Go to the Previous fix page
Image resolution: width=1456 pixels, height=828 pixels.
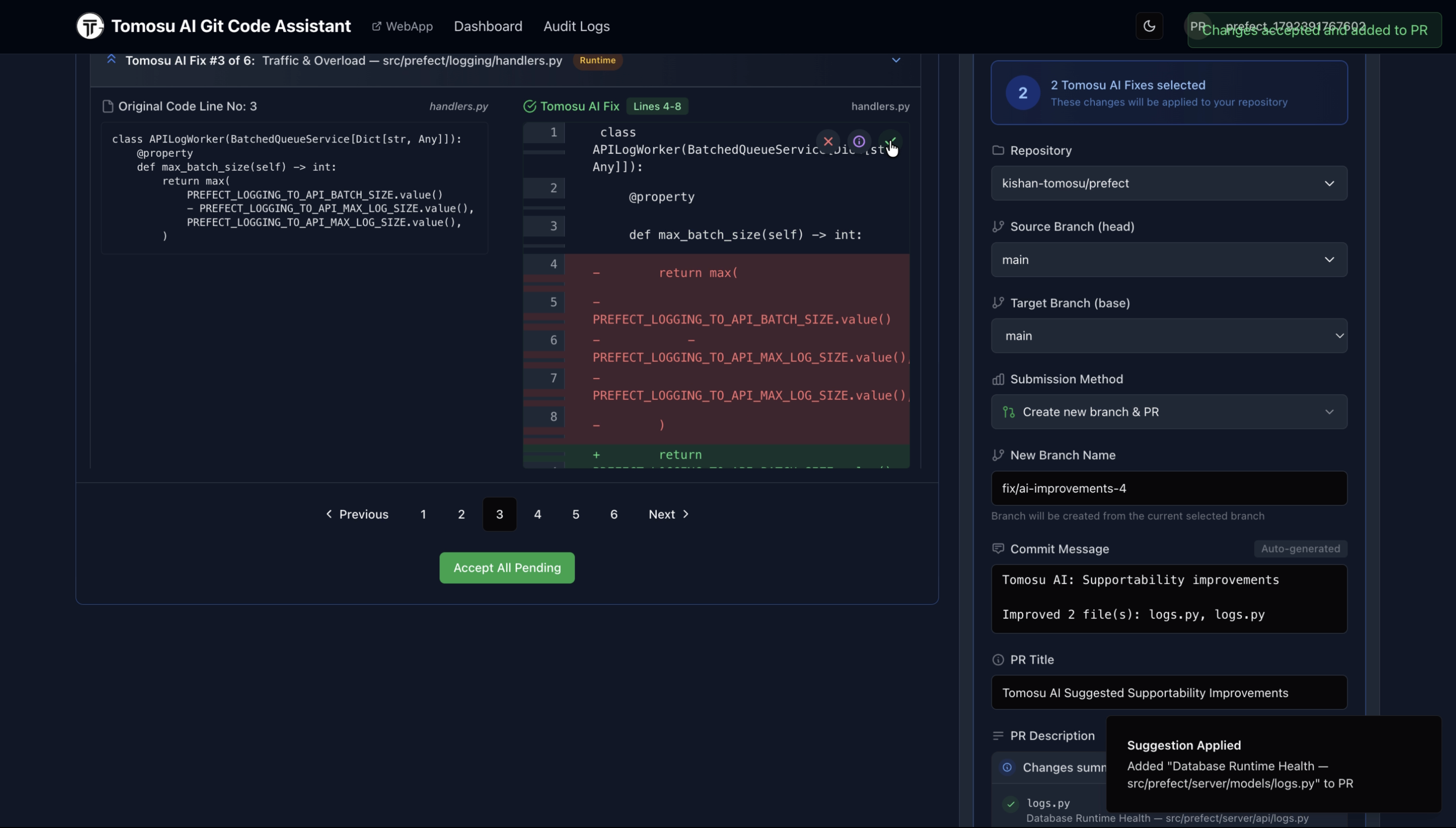click(357, 515)
